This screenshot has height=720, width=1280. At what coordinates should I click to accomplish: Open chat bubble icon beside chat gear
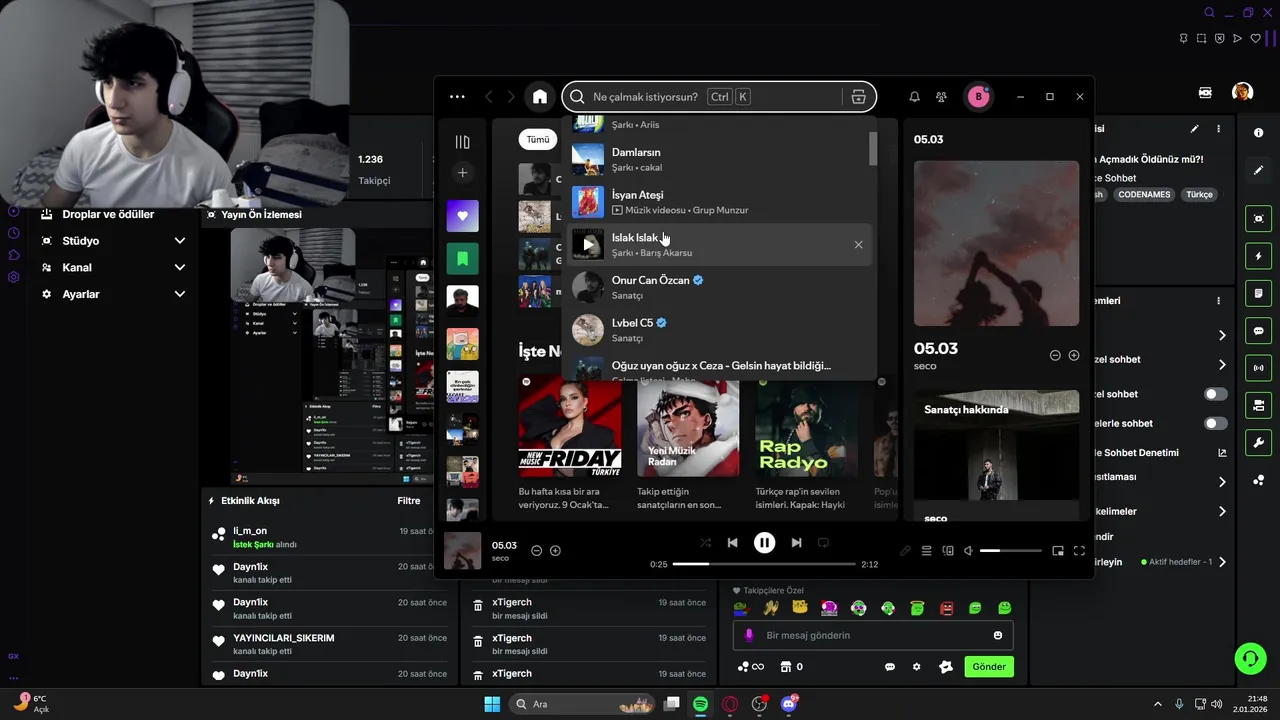tap(890, 667)
